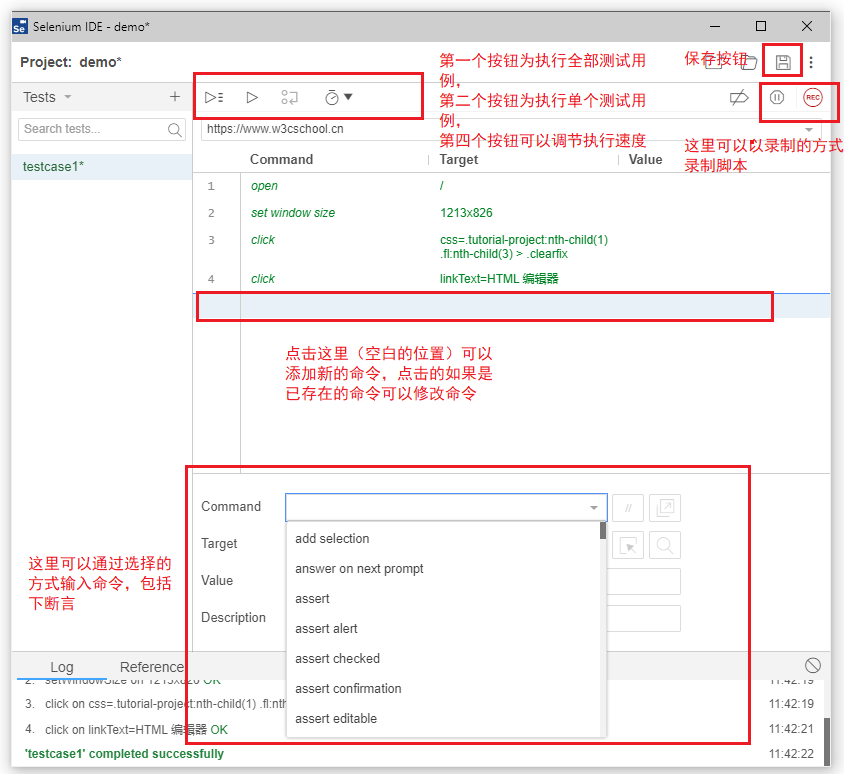The height and width of the screenshot is (774, 844).
Task: Toggle enable/disable command slashes button
Action: pos(628,507)
